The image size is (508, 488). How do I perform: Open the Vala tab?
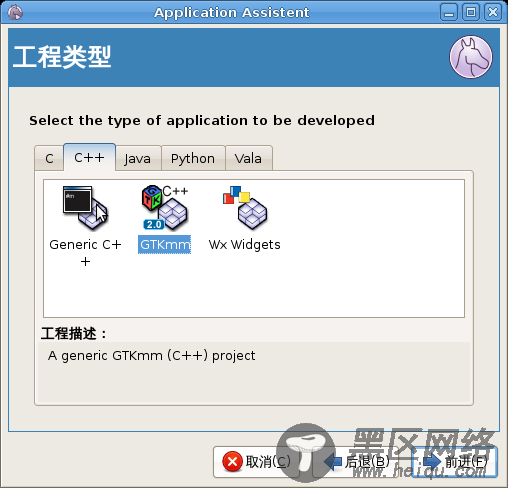(x=248, y=158)
